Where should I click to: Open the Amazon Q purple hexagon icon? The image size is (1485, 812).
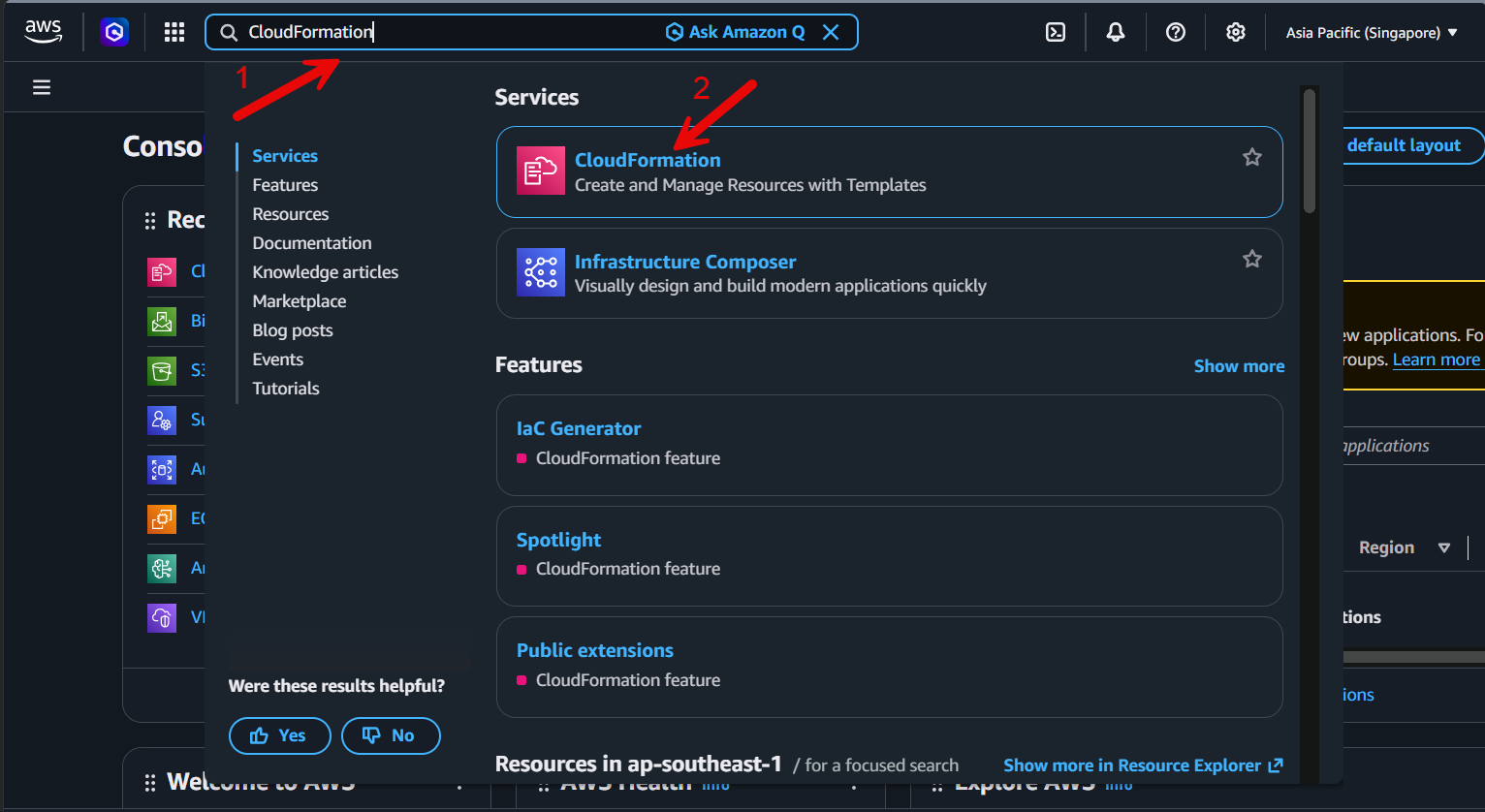(114, 33)
